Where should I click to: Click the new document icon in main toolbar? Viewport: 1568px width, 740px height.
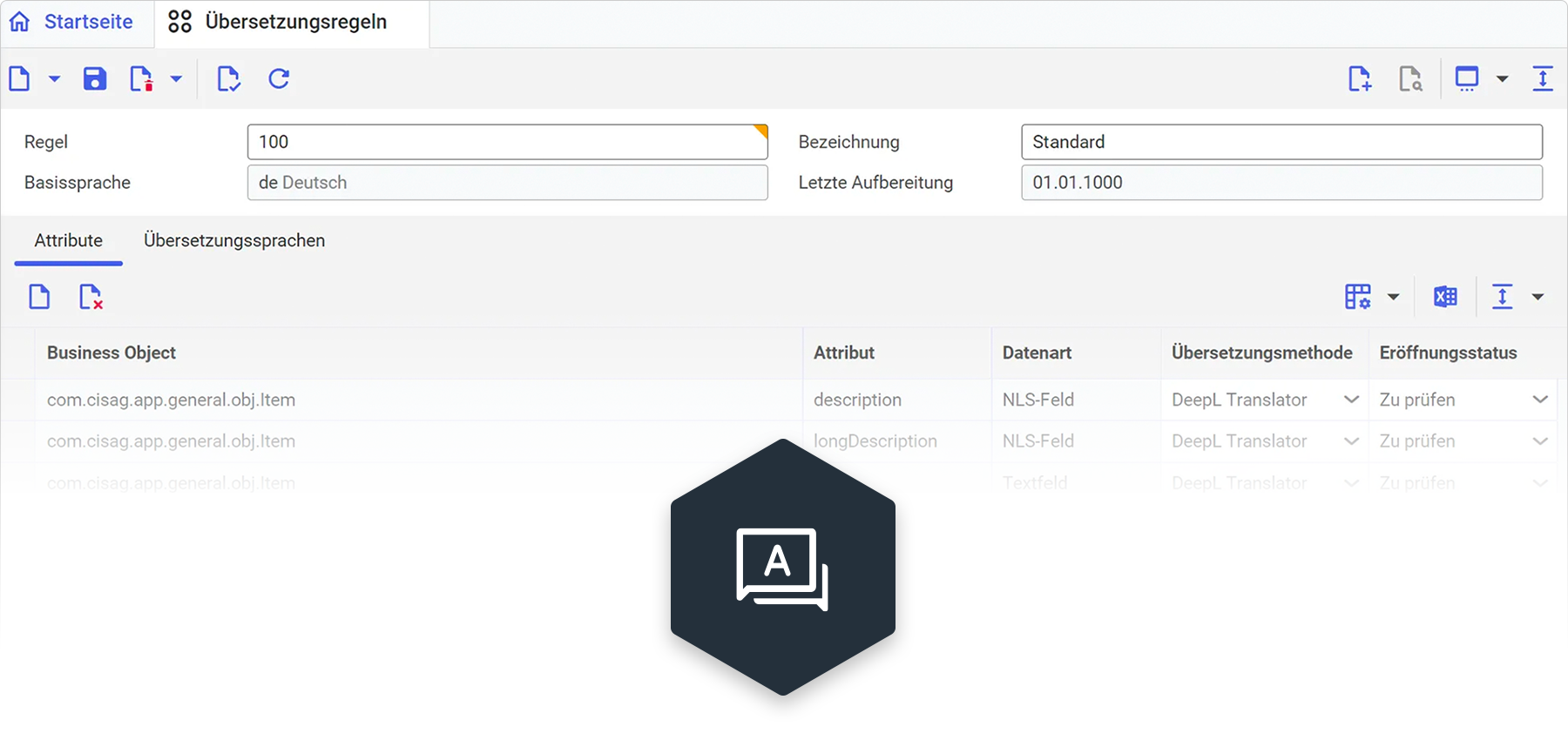coord(20,78)
